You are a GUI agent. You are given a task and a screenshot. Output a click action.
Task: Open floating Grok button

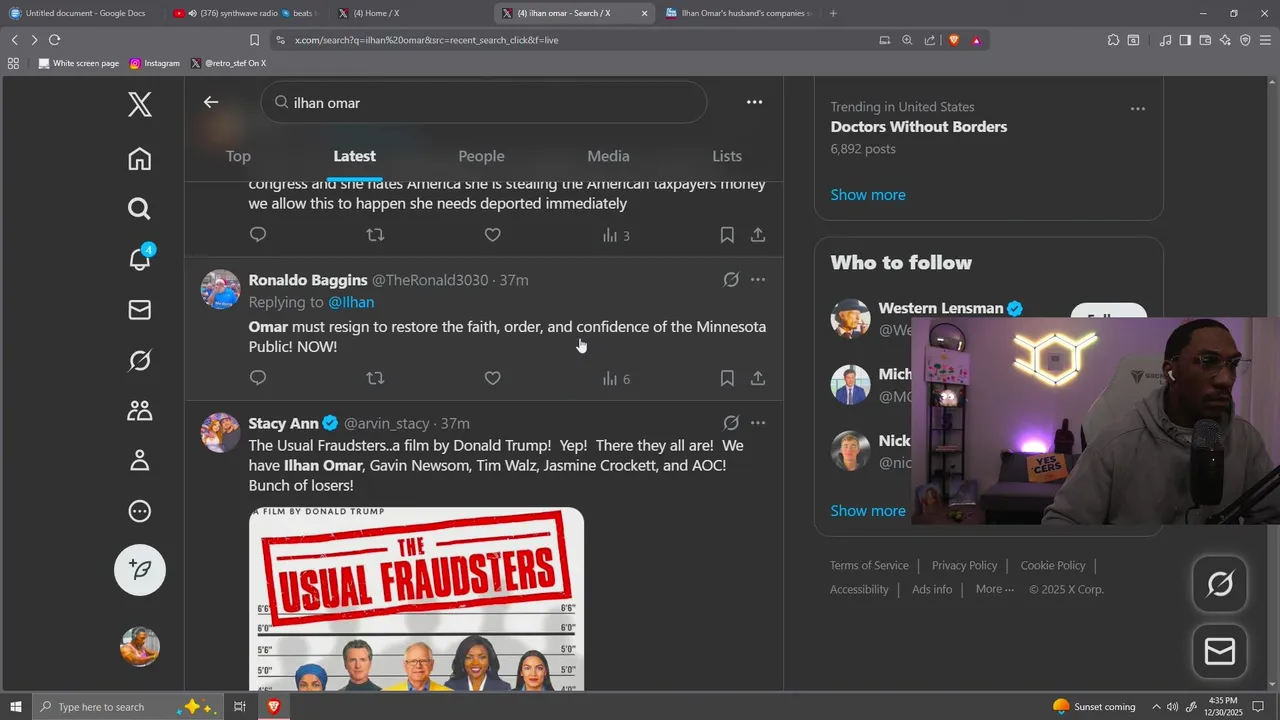coord(1220,584)
